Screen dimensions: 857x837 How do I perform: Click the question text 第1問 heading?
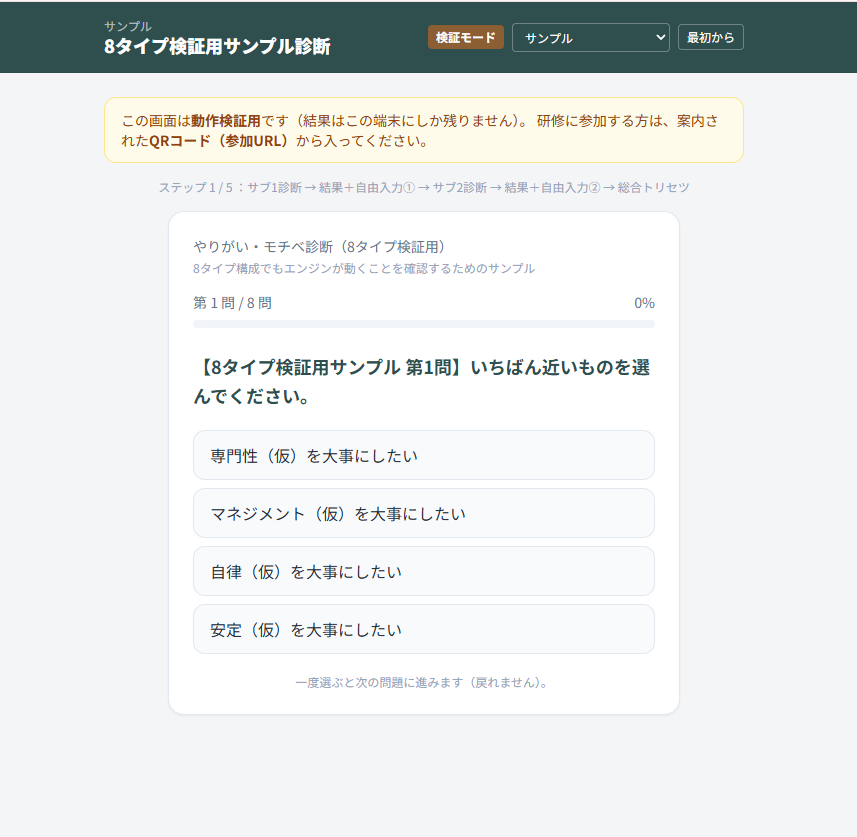421,382
